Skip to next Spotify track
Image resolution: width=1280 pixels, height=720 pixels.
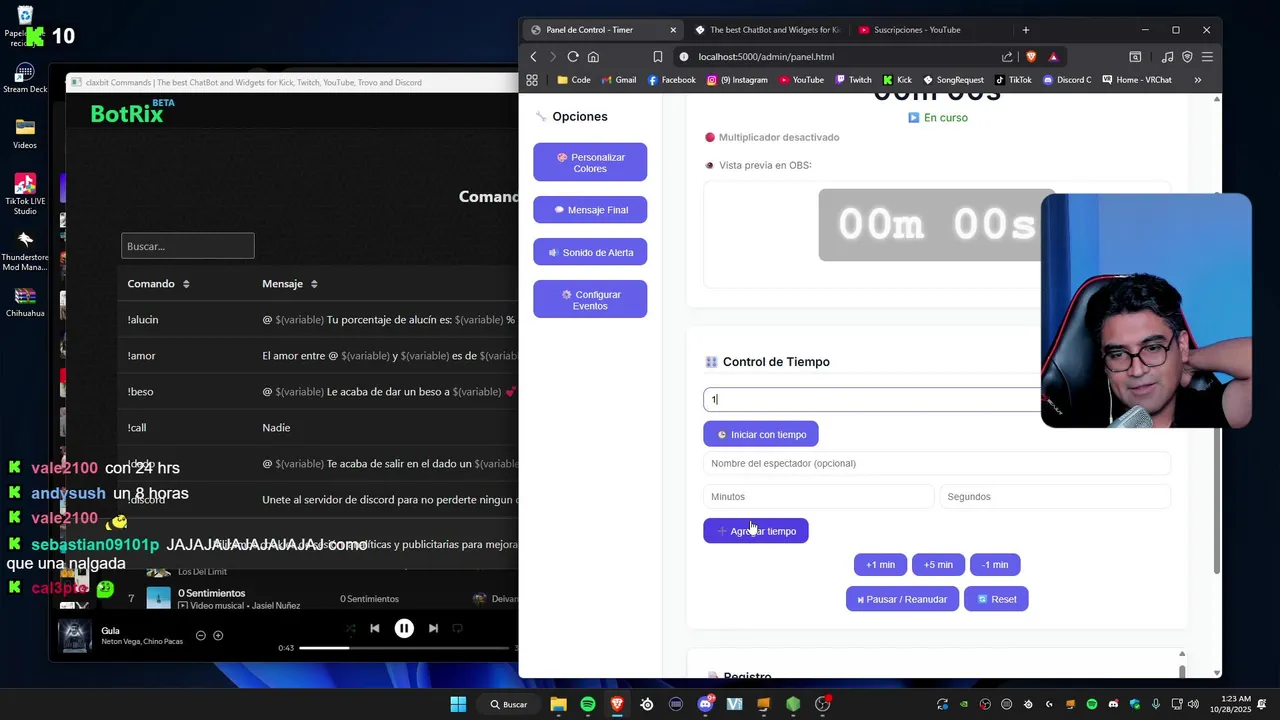pos(433,628)
